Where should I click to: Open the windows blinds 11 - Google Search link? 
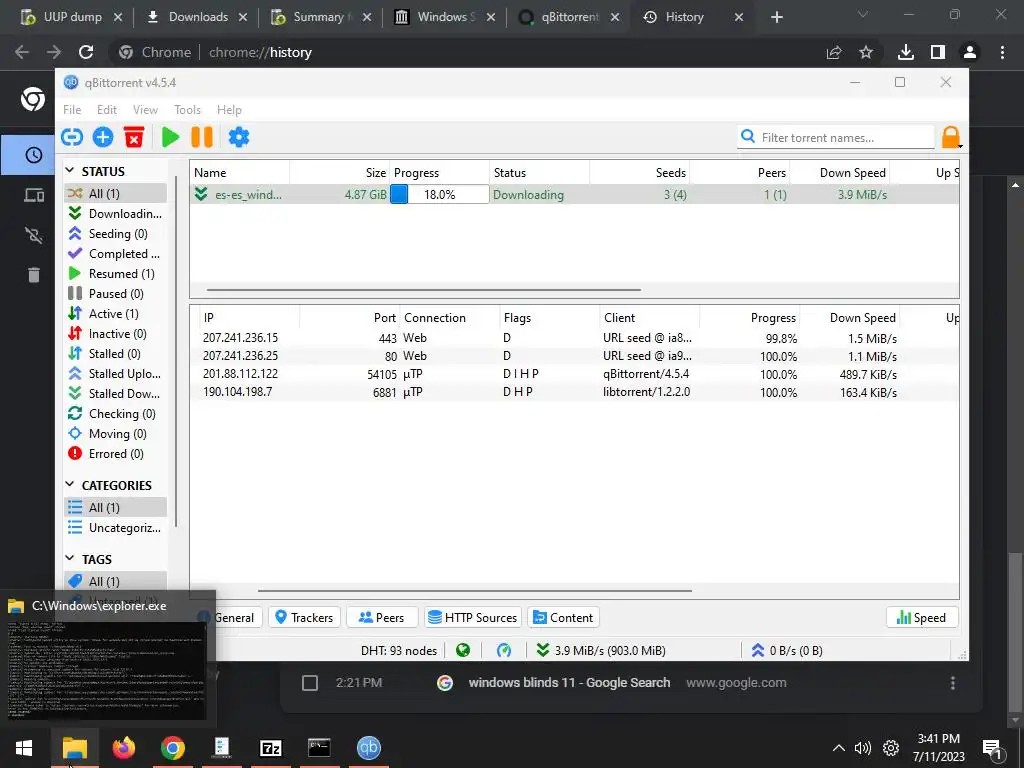569,682
